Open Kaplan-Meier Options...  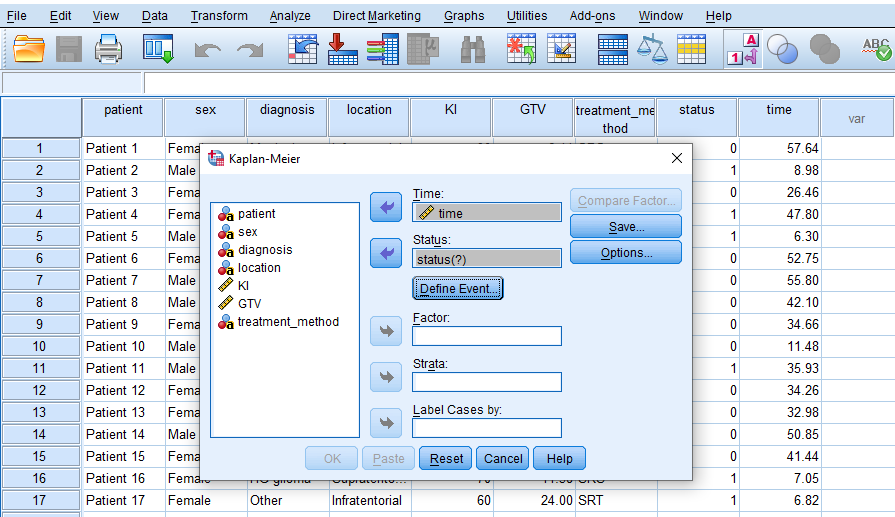(x=626, y=252)
